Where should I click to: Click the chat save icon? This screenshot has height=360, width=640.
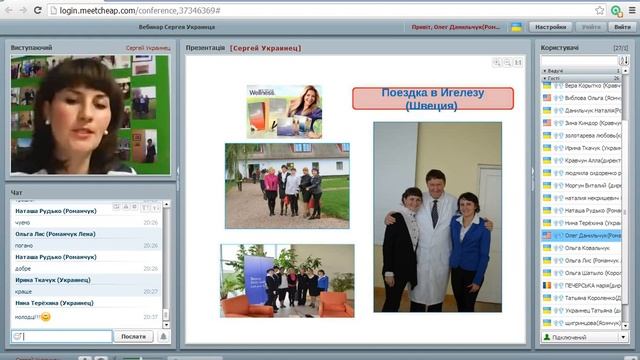pyautogui.click(x=116, y=207)
